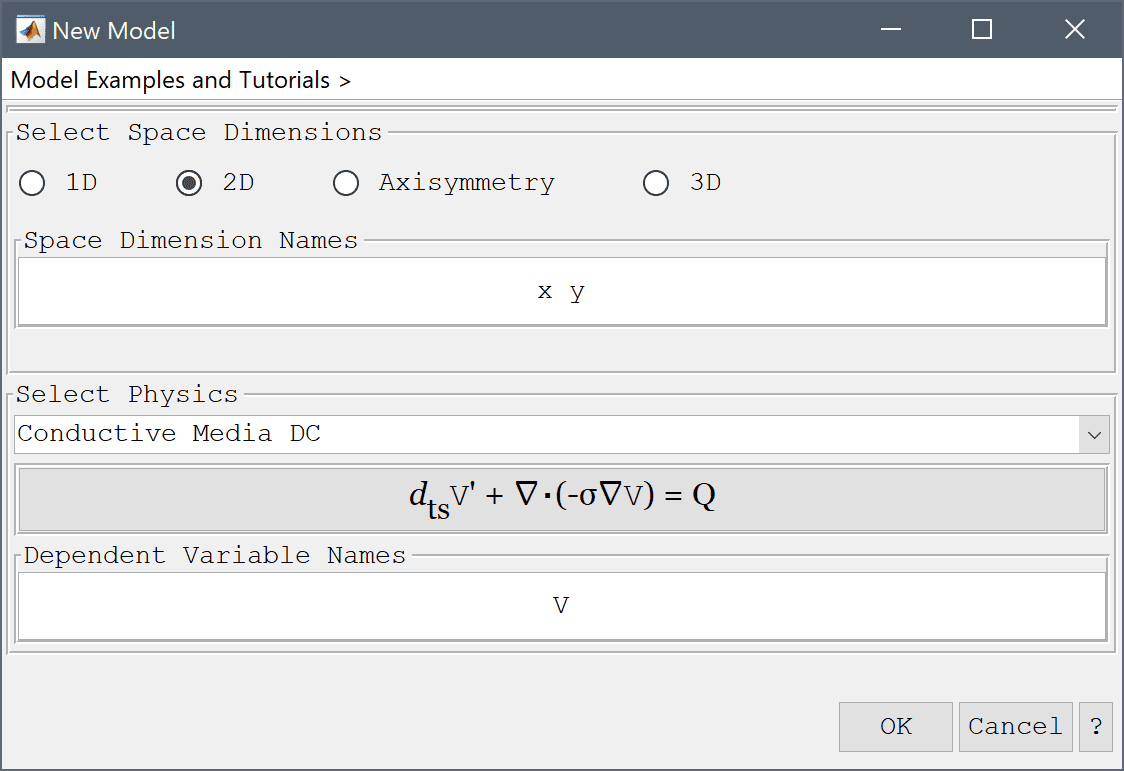Open the Select Physics dropdown arrow
The image size is (1124, 771).
click(x=1094, y=435)
